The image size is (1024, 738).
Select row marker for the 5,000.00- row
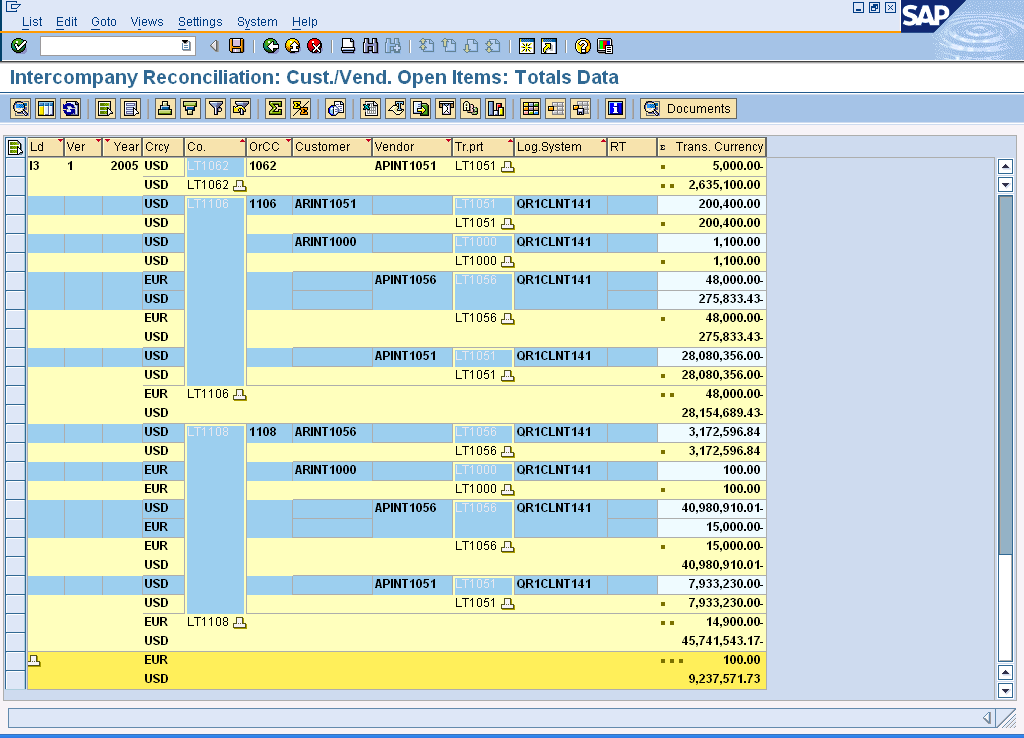click(x=15, y=166)
